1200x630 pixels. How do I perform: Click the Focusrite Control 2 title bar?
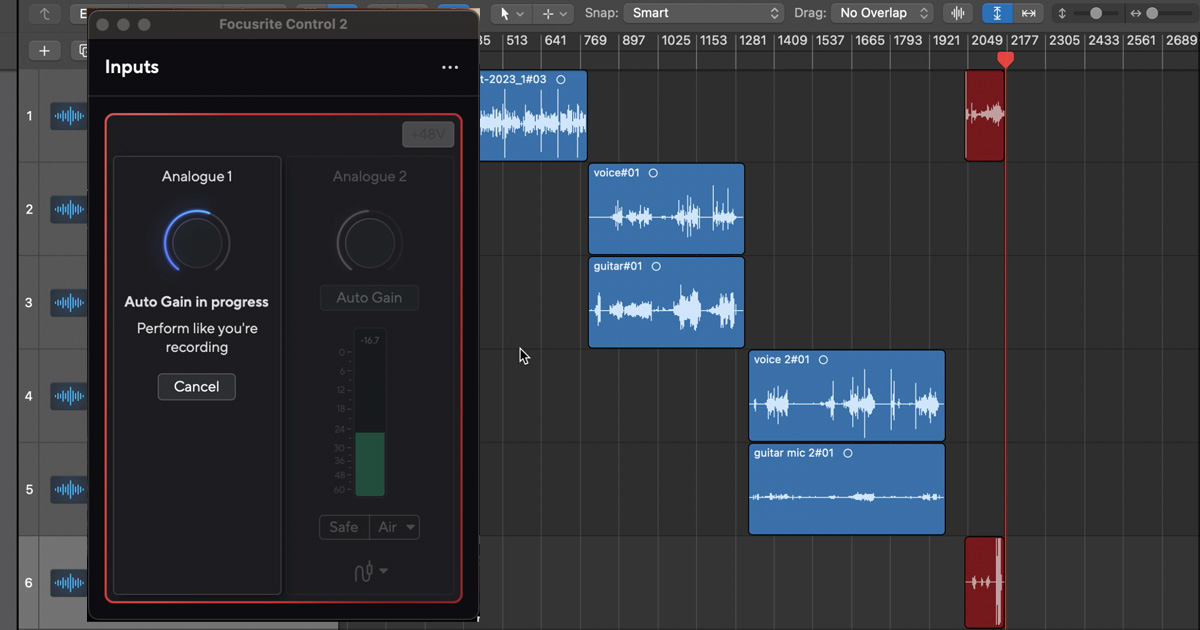tap(283, 23)
